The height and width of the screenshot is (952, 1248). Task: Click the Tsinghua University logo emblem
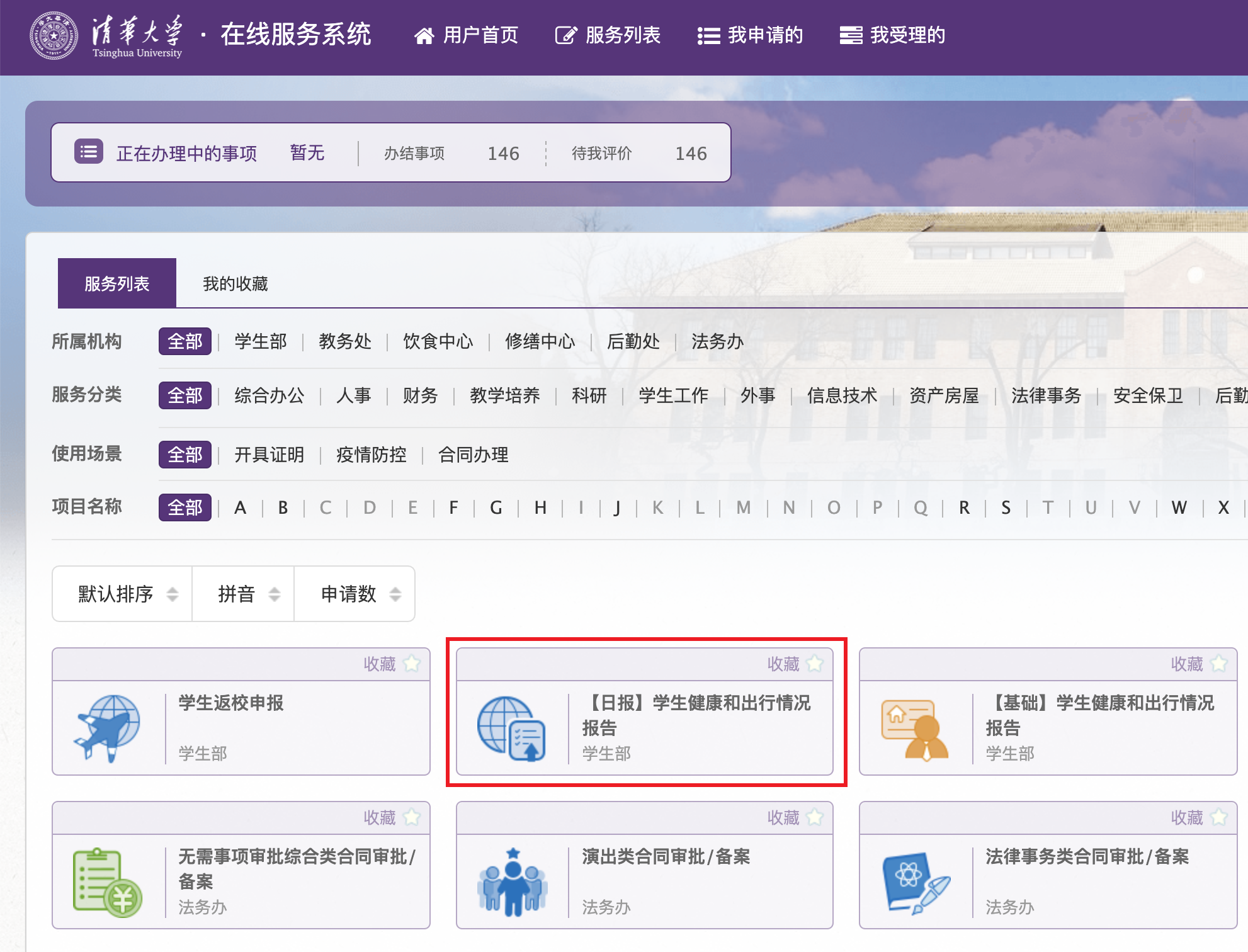54,35
